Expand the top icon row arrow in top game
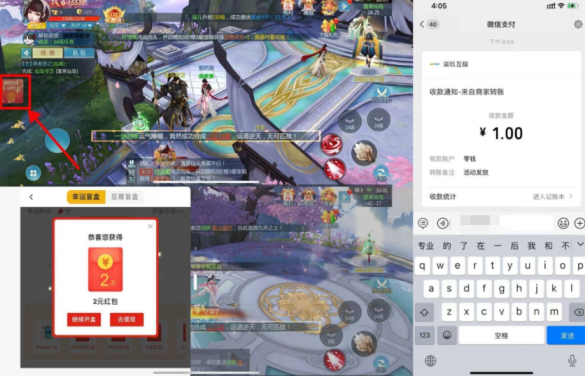Image resolution: width=585 pixels, height=376 pixels. click(344, 6)
